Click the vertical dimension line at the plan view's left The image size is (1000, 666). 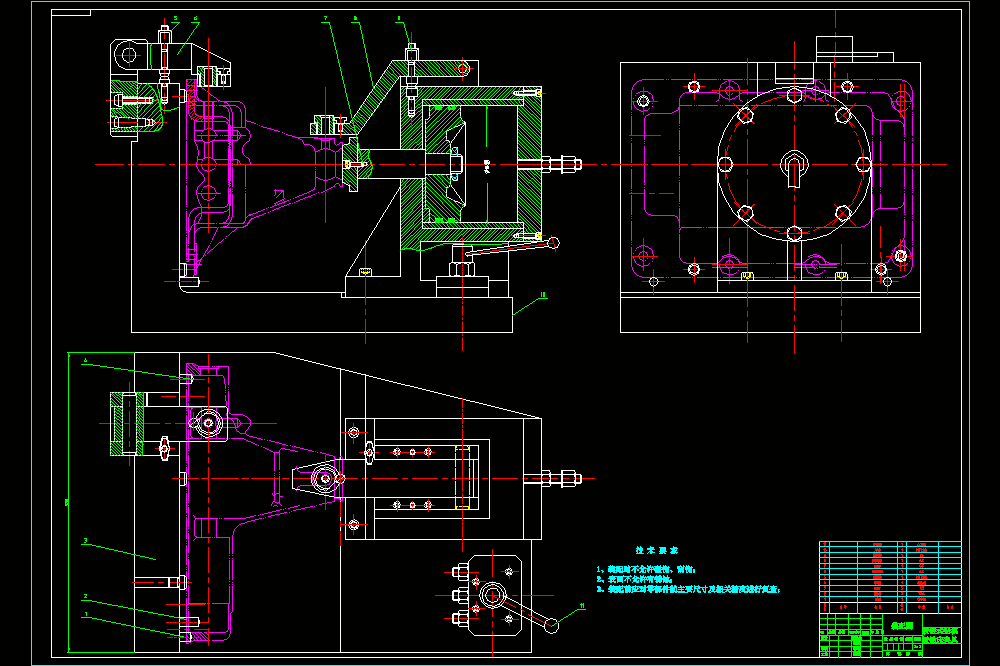coord(68,502)
